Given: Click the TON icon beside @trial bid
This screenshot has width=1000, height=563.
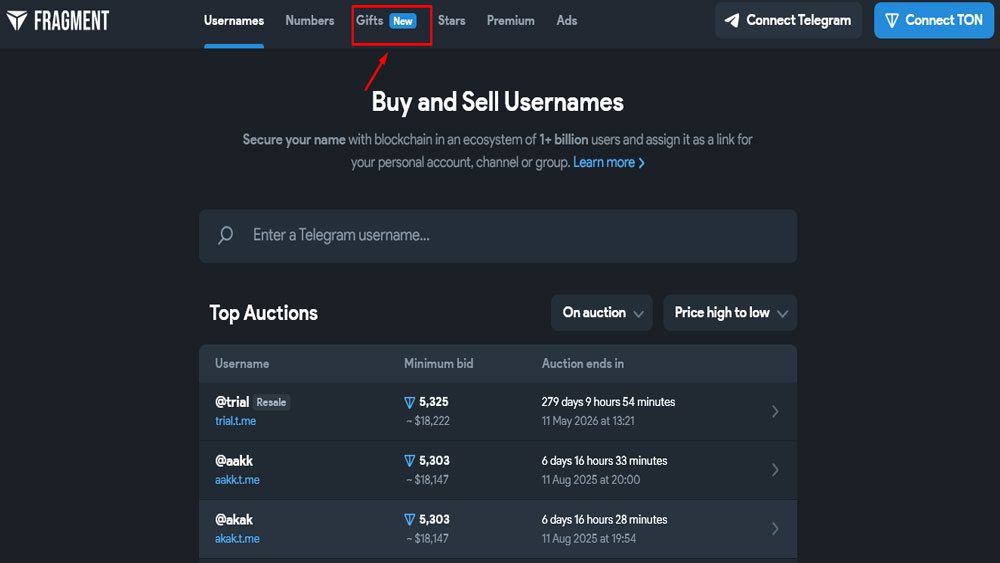Looking at the screenshot, I should click(409, 402).
